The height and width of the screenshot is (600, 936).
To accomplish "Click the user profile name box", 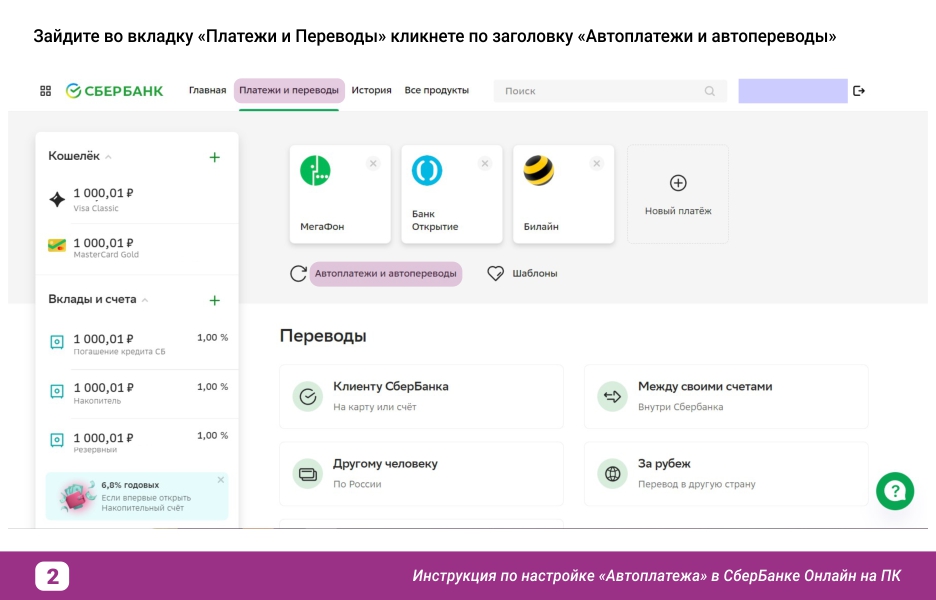I will (793, 91).
